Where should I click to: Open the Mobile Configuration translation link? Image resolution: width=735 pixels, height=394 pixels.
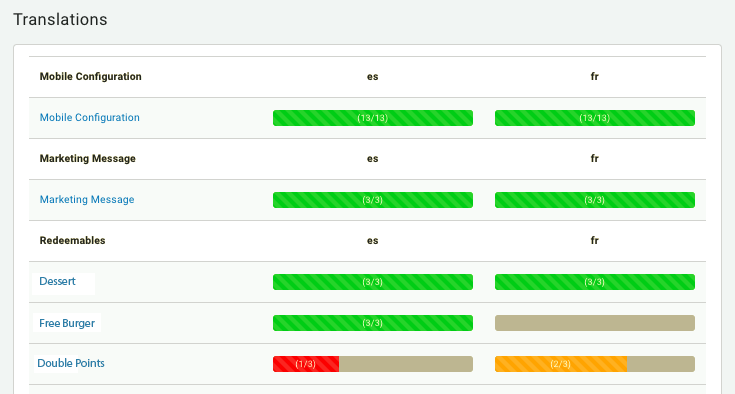coord(90,118)
